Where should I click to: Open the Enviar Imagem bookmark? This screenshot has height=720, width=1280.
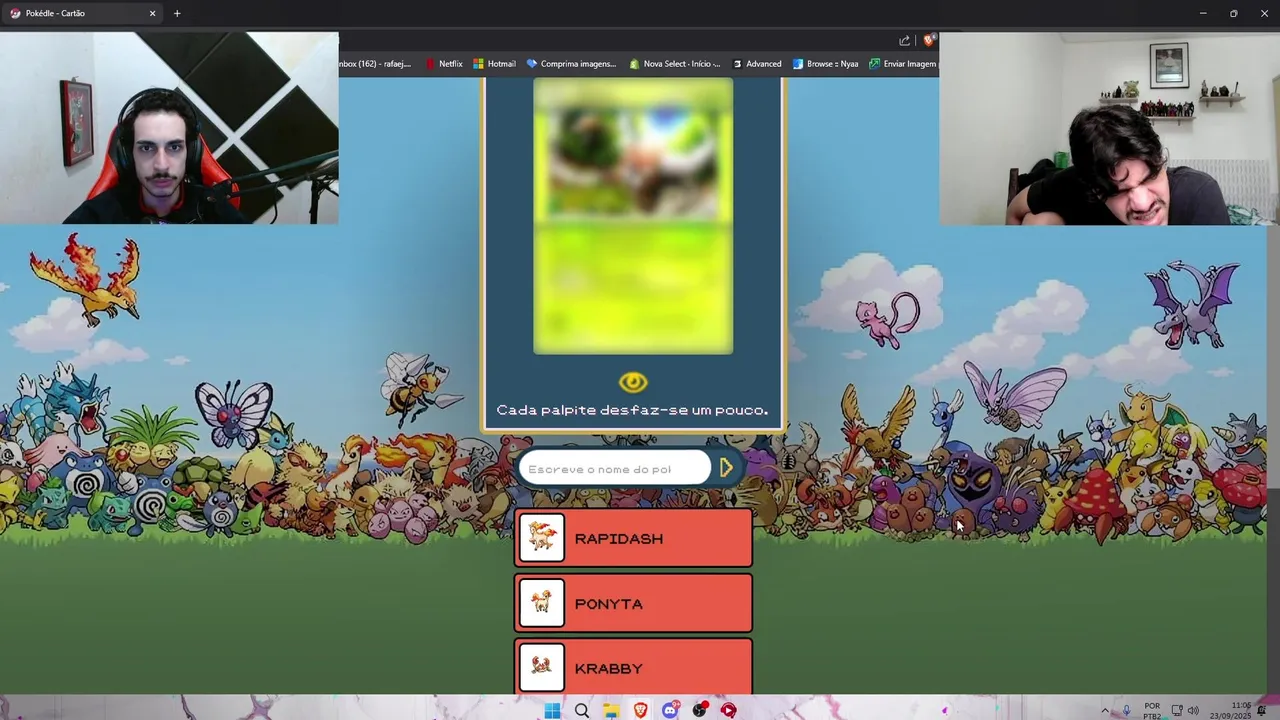[903, 64]
